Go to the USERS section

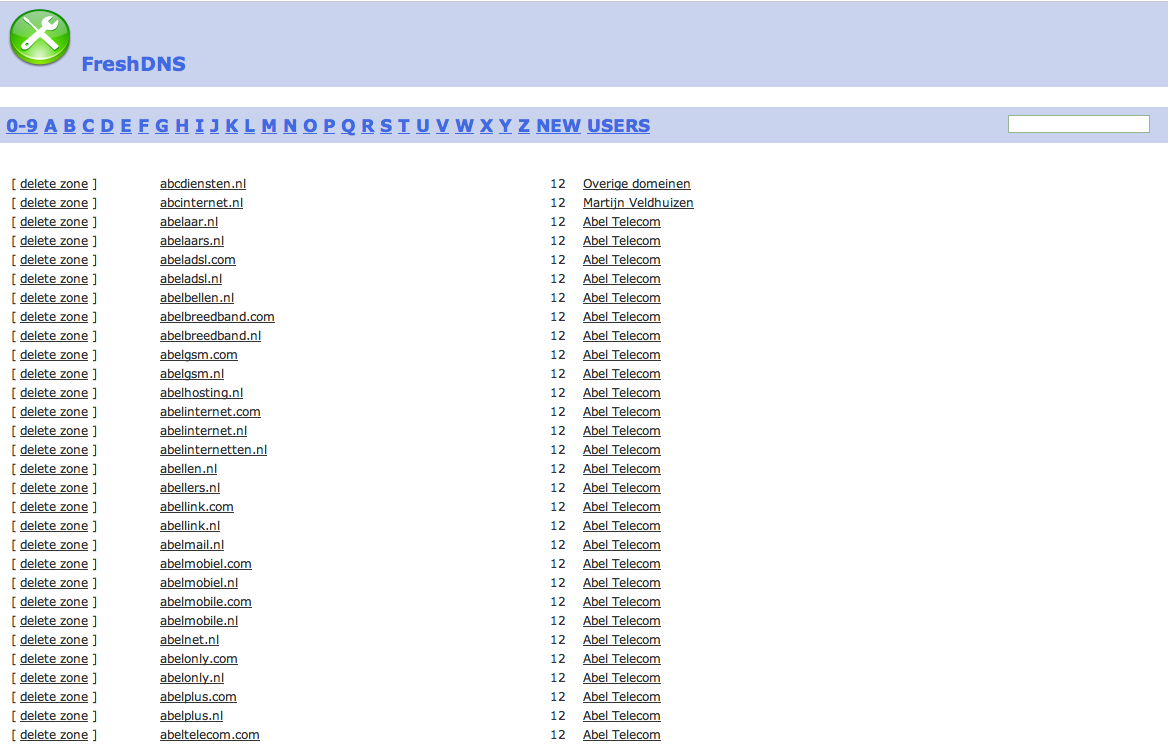tap(618, 126)
